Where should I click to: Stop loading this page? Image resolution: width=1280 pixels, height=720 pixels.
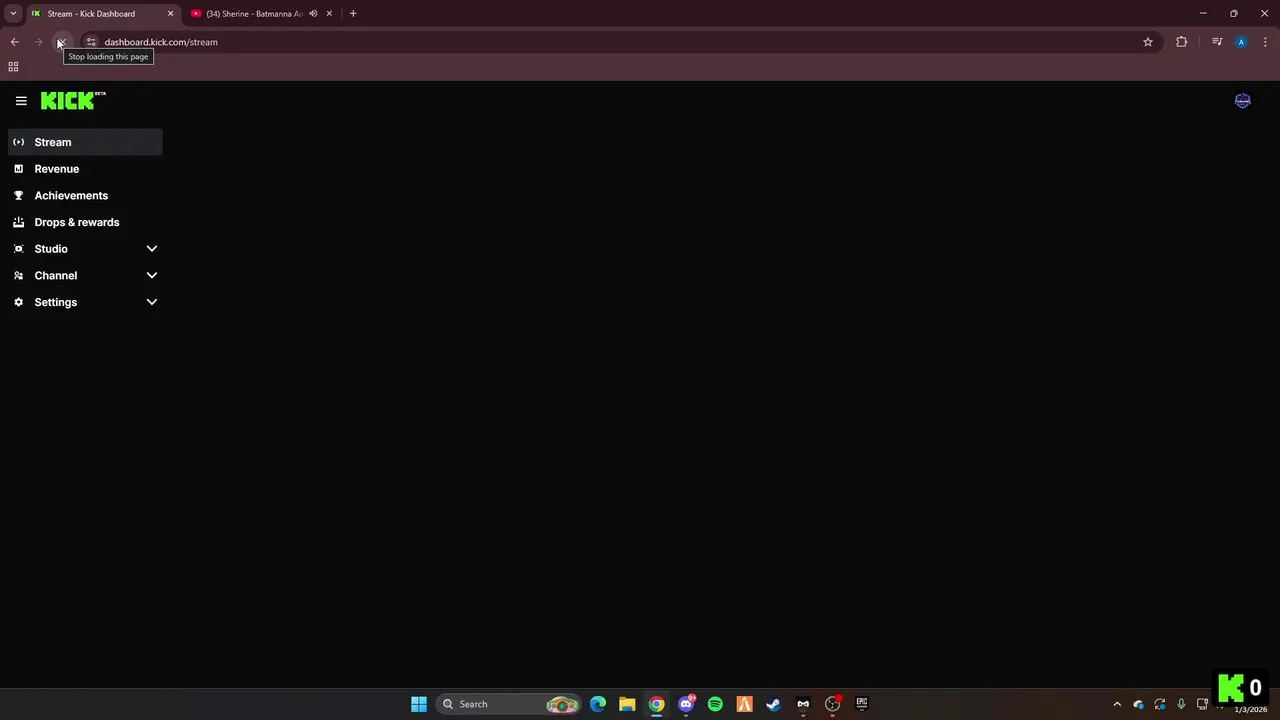point(61,42)
